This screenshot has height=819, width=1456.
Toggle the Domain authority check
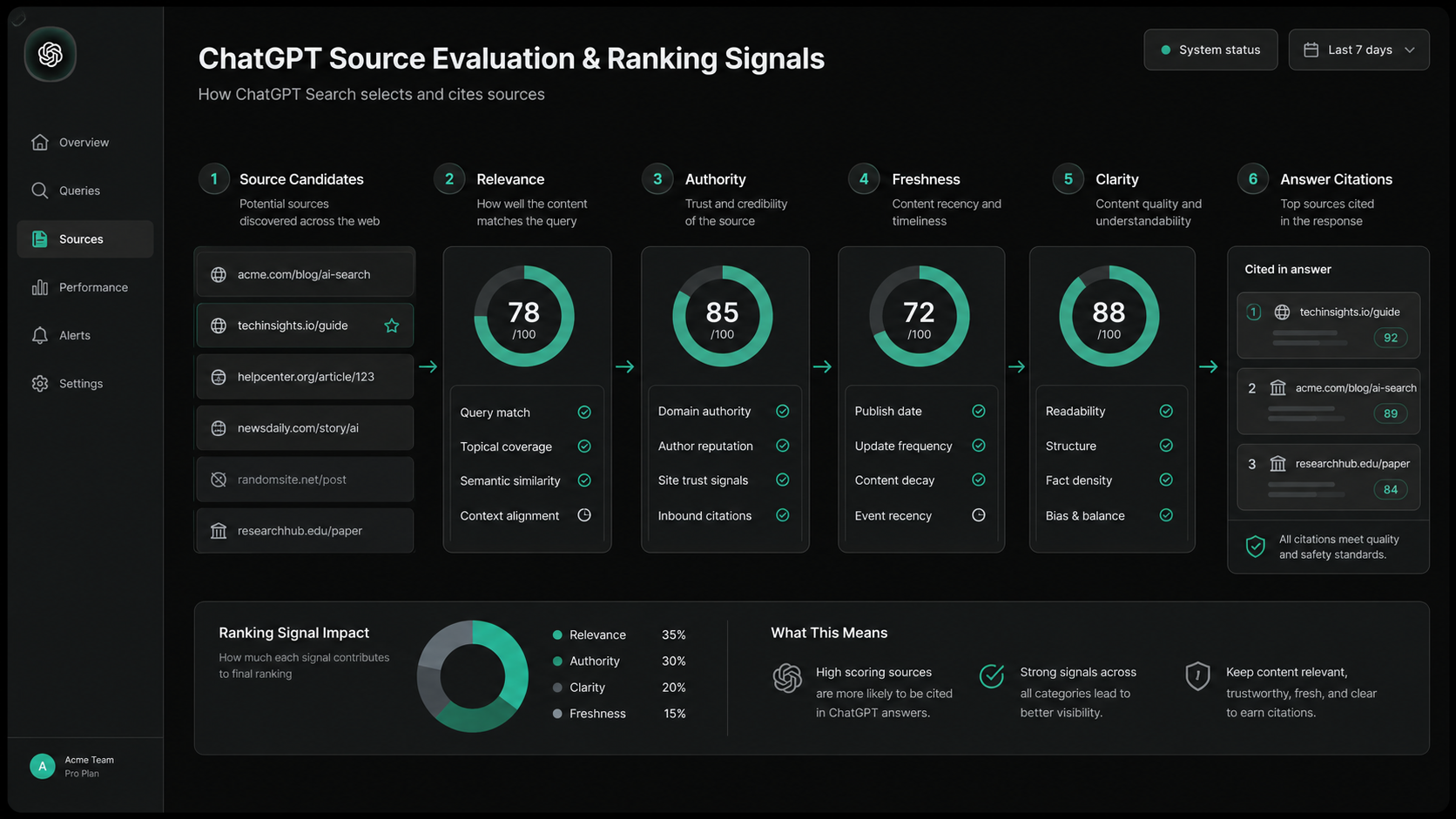[783, 411]
